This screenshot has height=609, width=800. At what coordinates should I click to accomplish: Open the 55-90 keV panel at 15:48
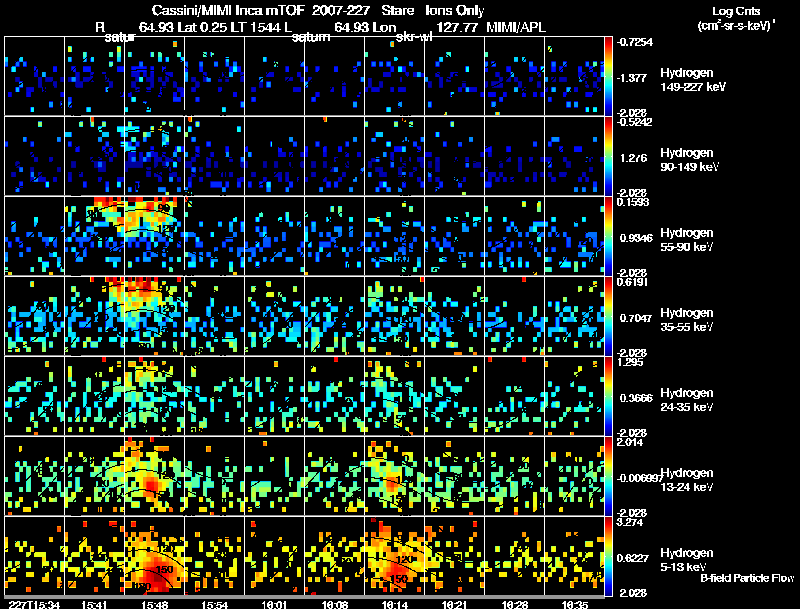coord(155,236)
